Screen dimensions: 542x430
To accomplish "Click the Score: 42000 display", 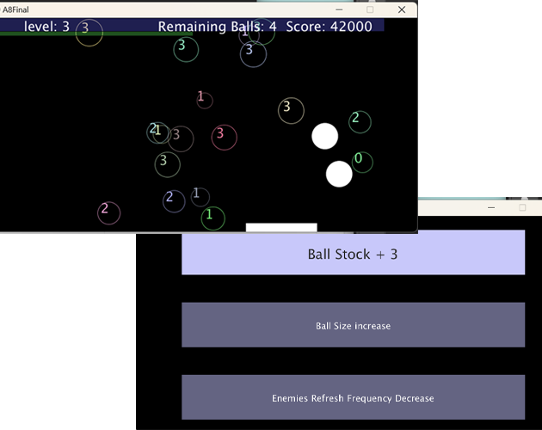I will (329, 27).
